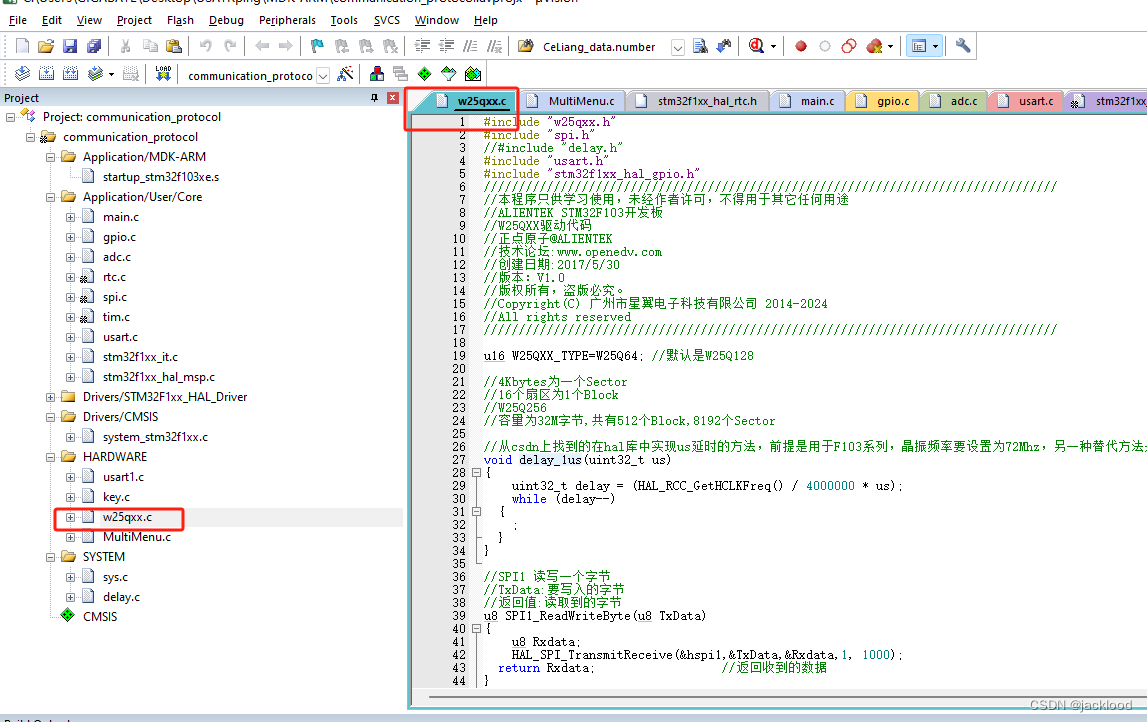Save the current file with the floppy icon
Image resolution: width=1147 pixels, height=722 pixels.
tap(70, 46)
